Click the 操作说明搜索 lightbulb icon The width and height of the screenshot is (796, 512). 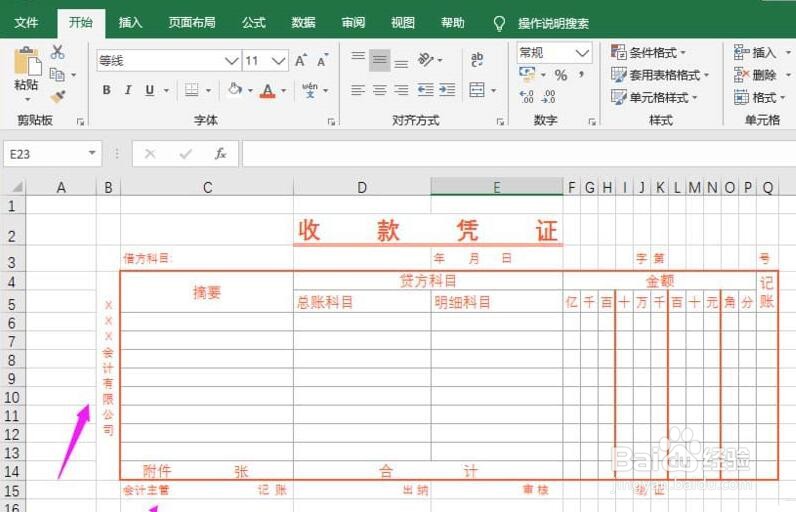pyautogui.click(x=499, y=23)
